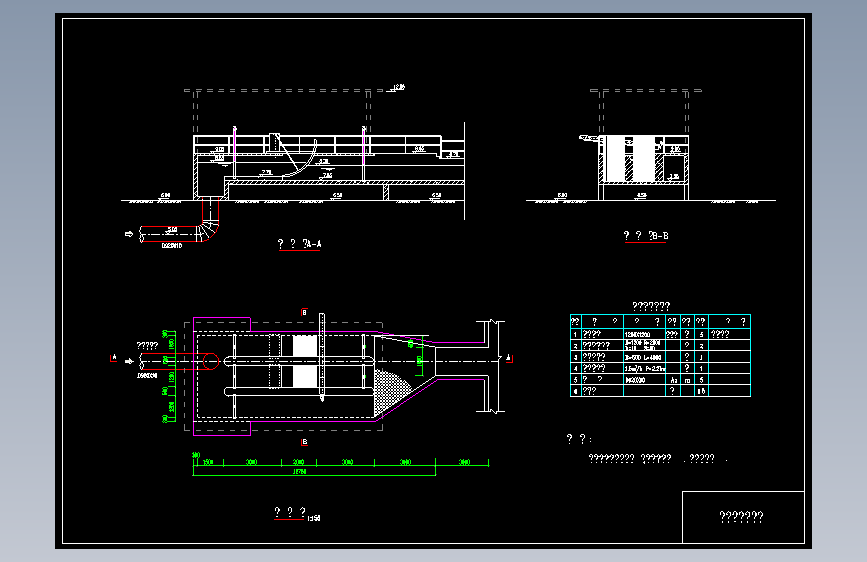867x562 pixels.
Task: Select the B-B section title label
Action: click(x=646, y=236)
